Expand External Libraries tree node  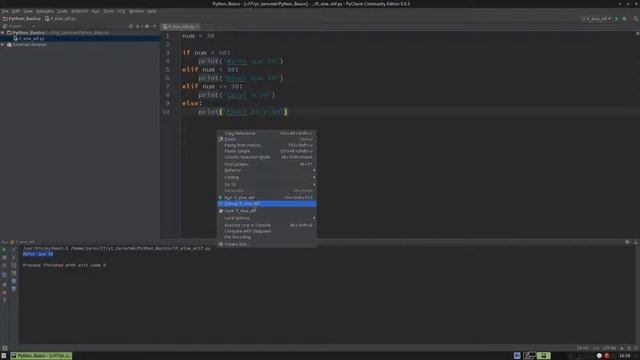(3, 44)
